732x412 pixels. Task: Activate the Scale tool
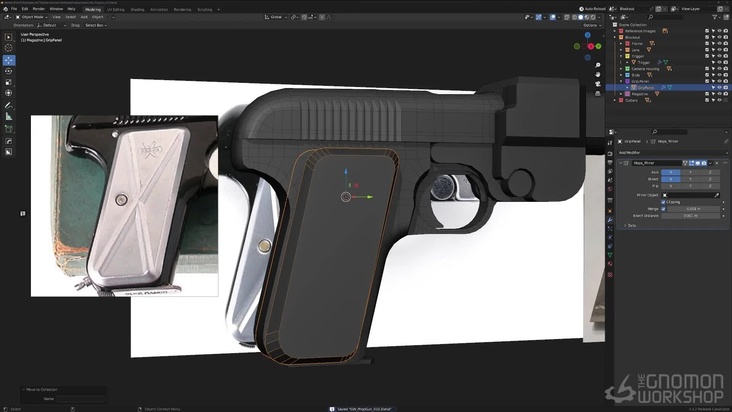(8, 82)
